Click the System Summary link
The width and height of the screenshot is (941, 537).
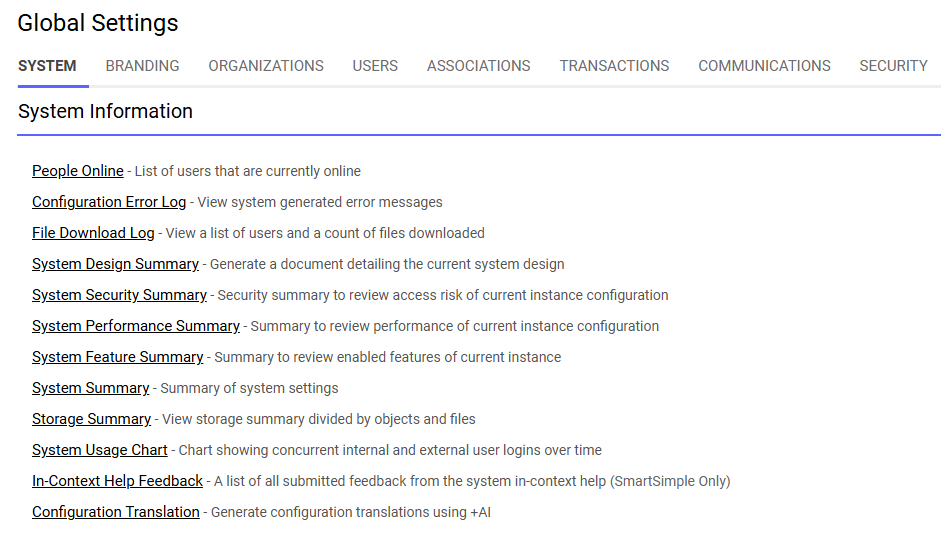(x=91, y=388)
